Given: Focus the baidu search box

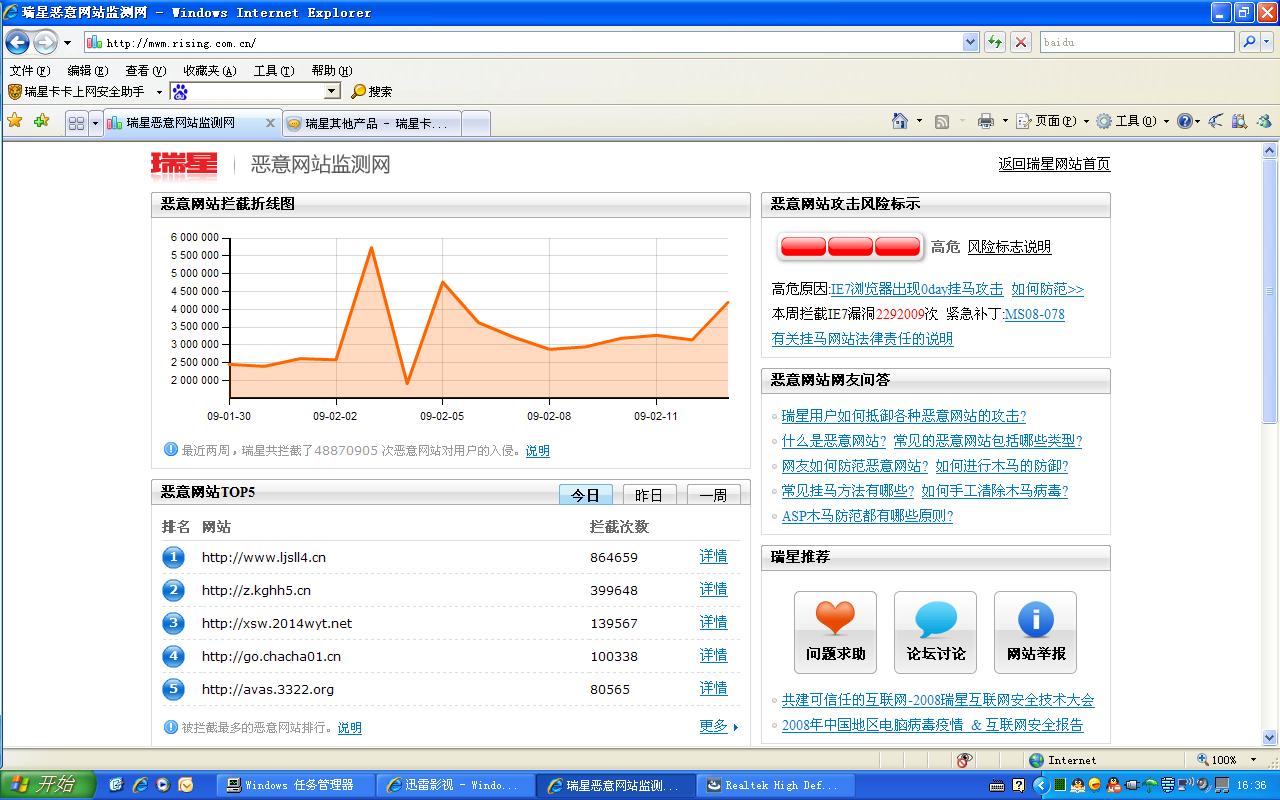Looking at the screenshot, I should (x=1137, y=42).
